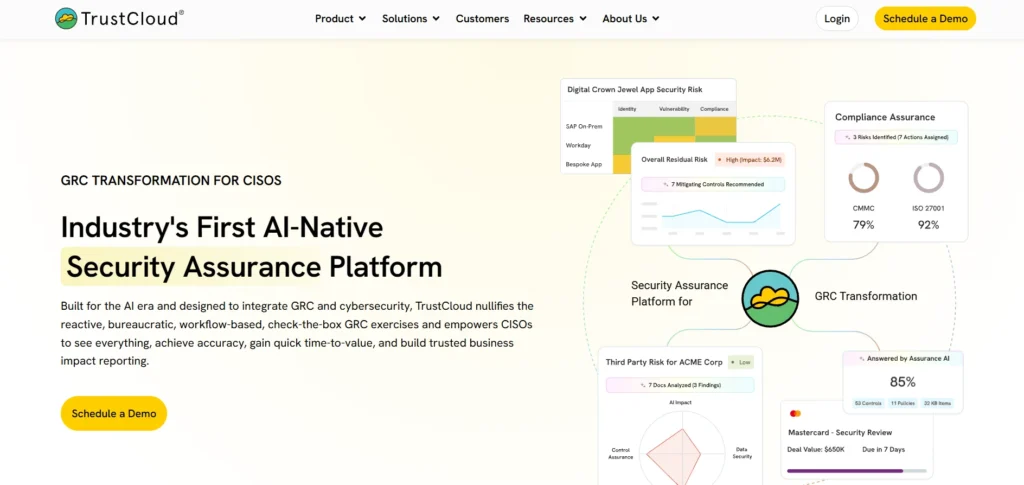The height and width of the screenshot is (485, 1024).
Task: Expand the Resources menu chevron
Action: coord(583,19)
